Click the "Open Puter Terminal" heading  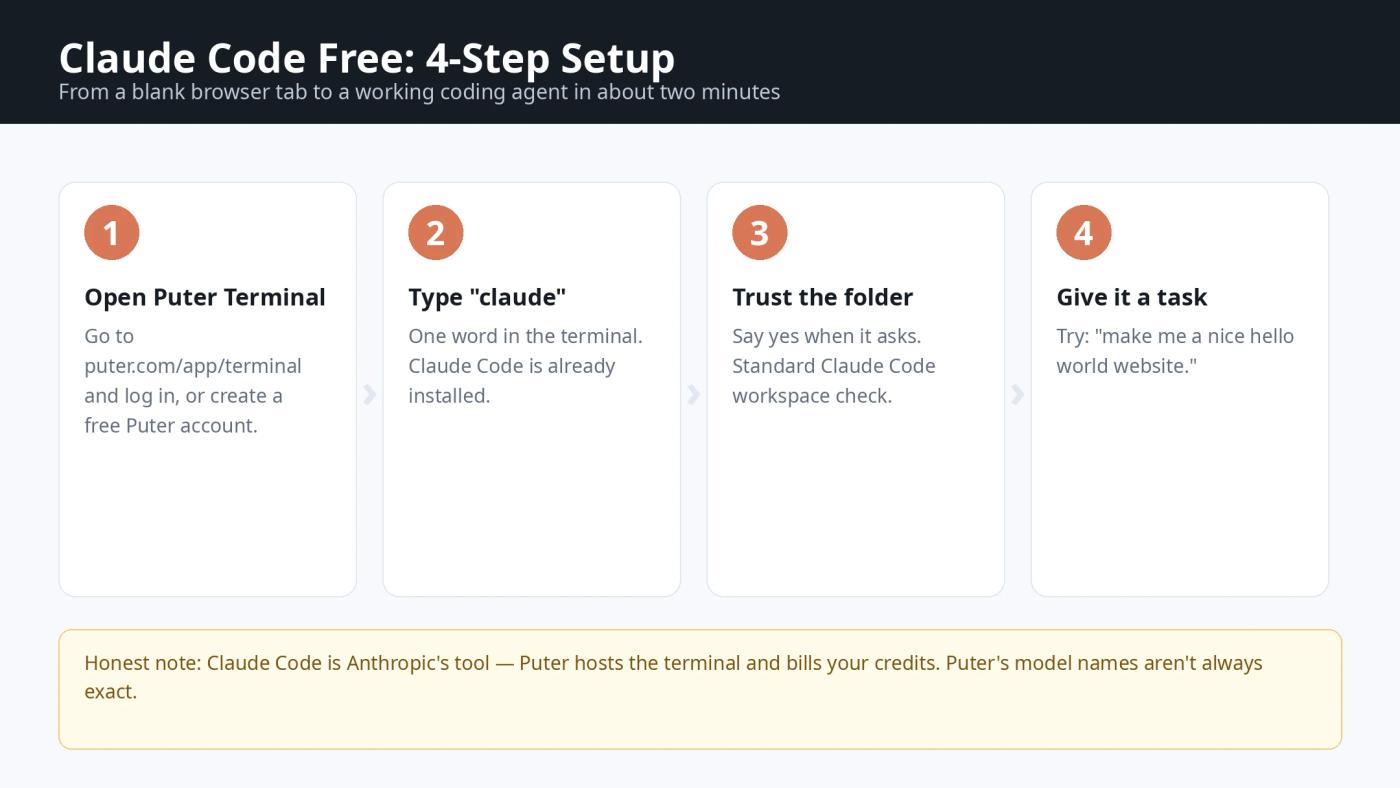[205, 297]
